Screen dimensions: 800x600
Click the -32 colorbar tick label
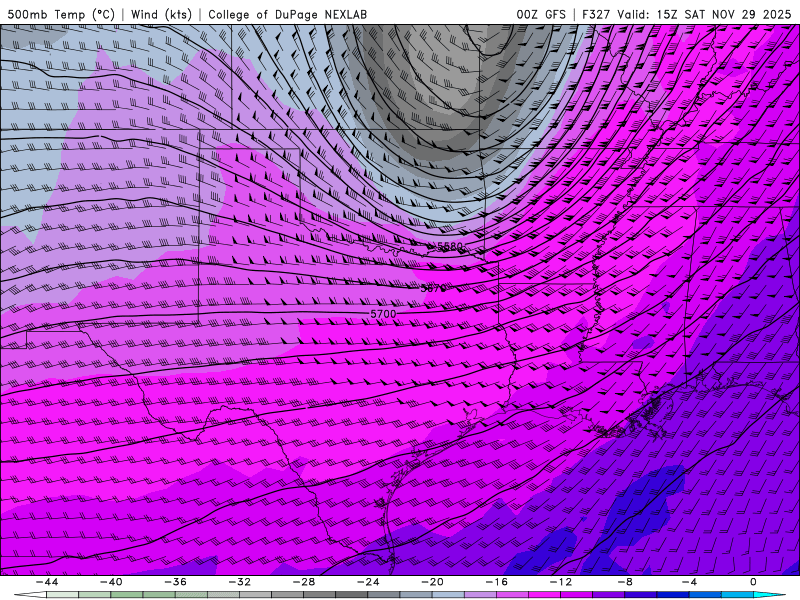click(x=240, y=582)
